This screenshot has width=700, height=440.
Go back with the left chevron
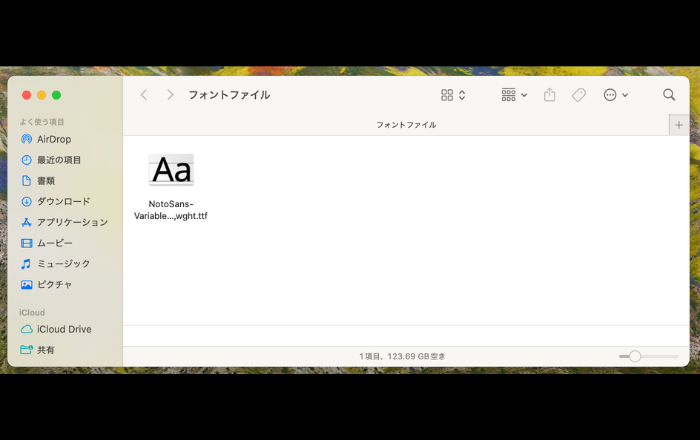[144, 95]
